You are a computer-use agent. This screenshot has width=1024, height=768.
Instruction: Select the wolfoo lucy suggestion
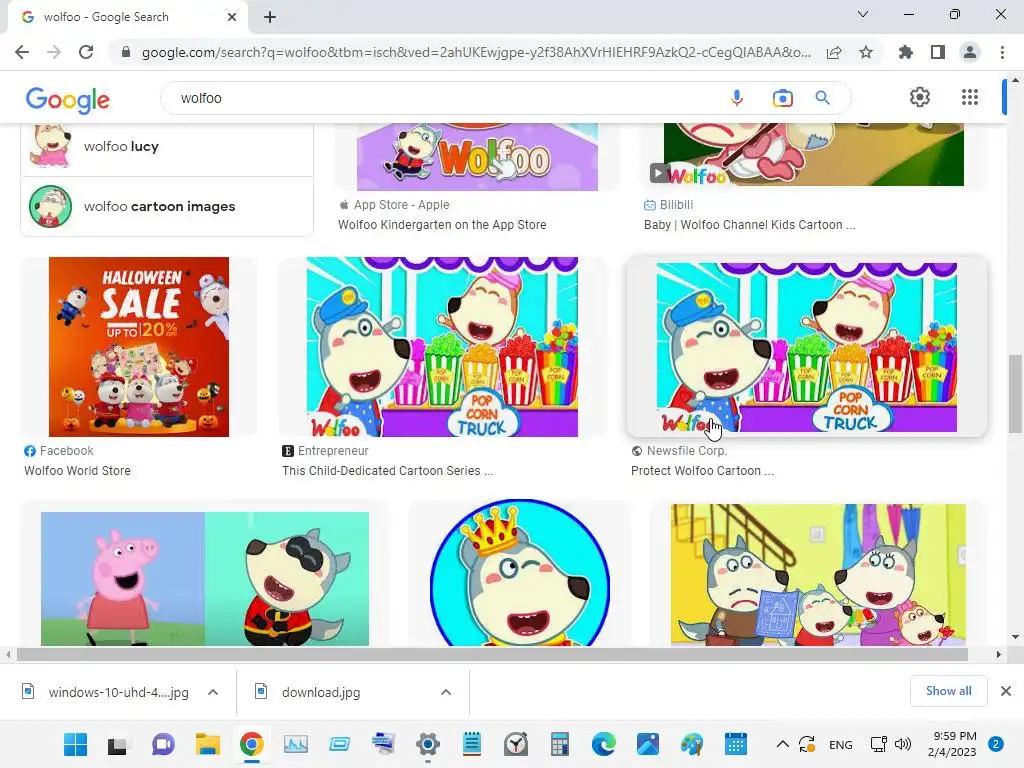(x=167, y=146)
